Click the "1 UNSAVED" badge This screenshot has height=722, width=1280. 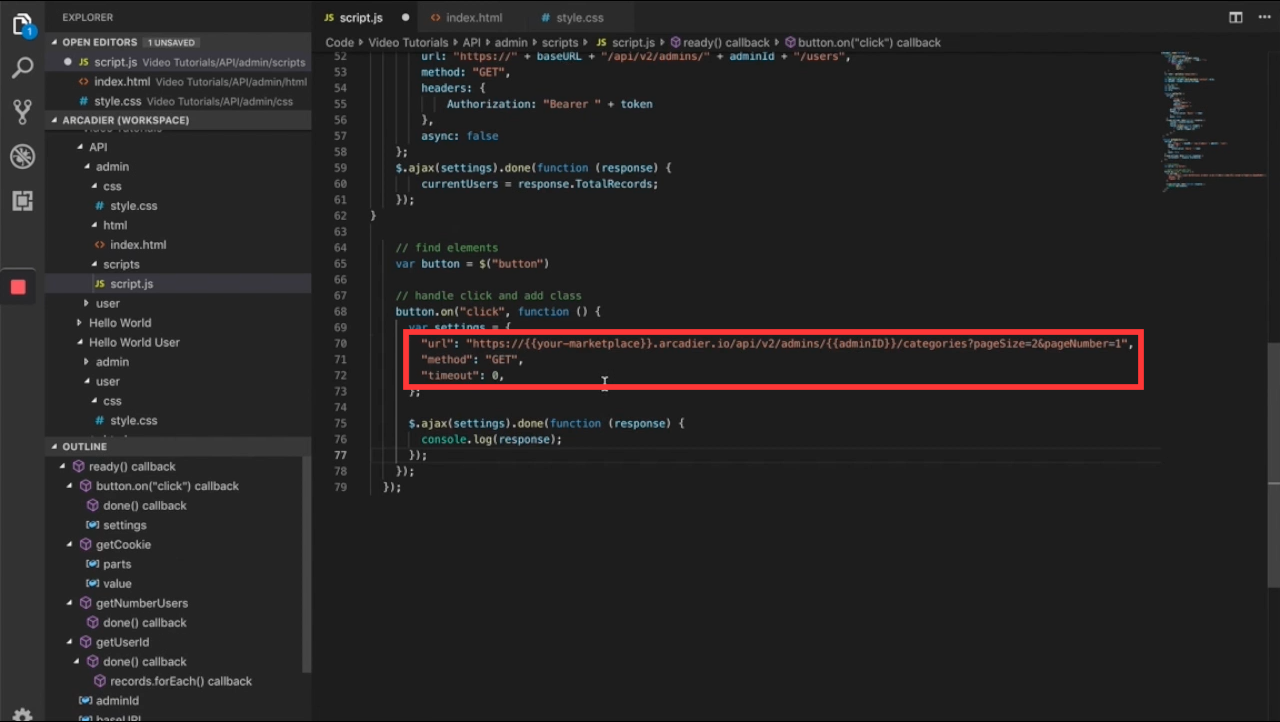pyautogui.click(x=171, y=43)
